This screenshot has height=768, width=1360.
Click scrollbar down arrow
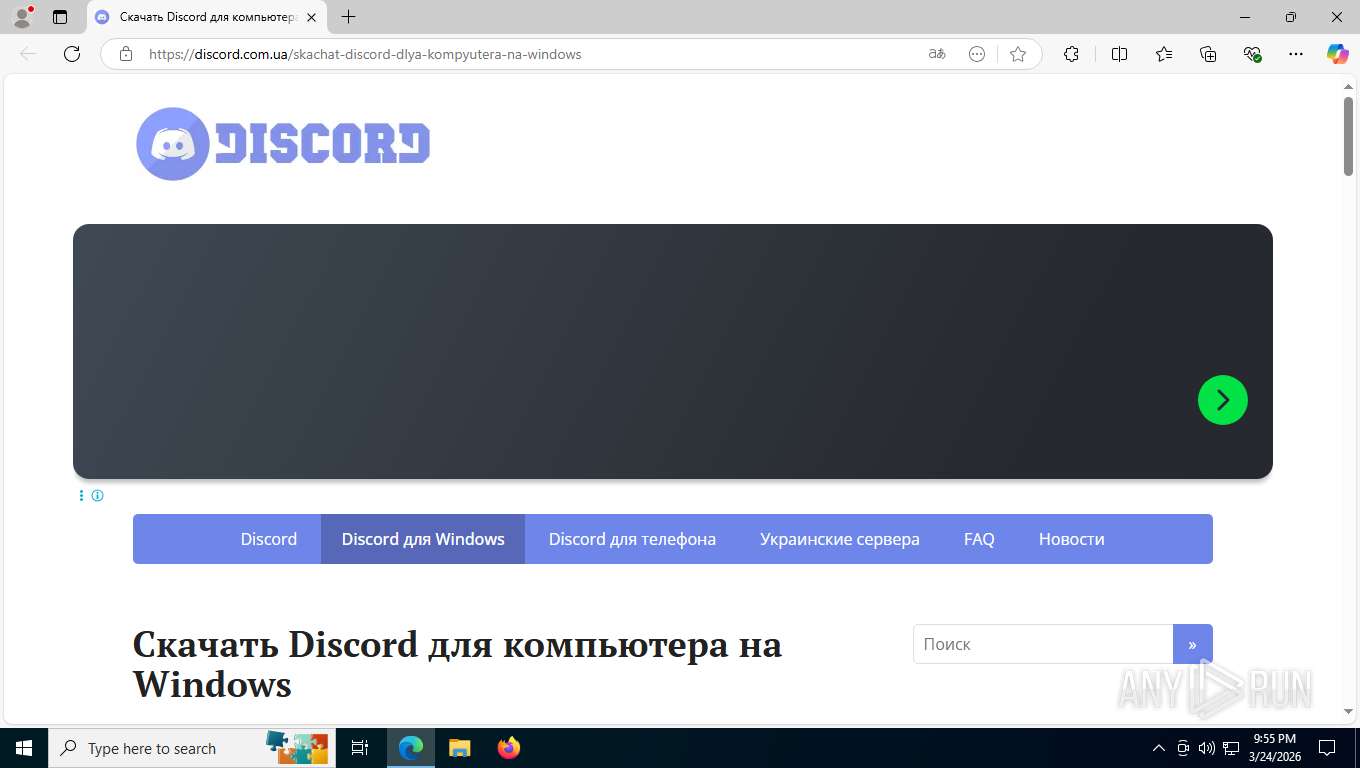[1348, 711]
